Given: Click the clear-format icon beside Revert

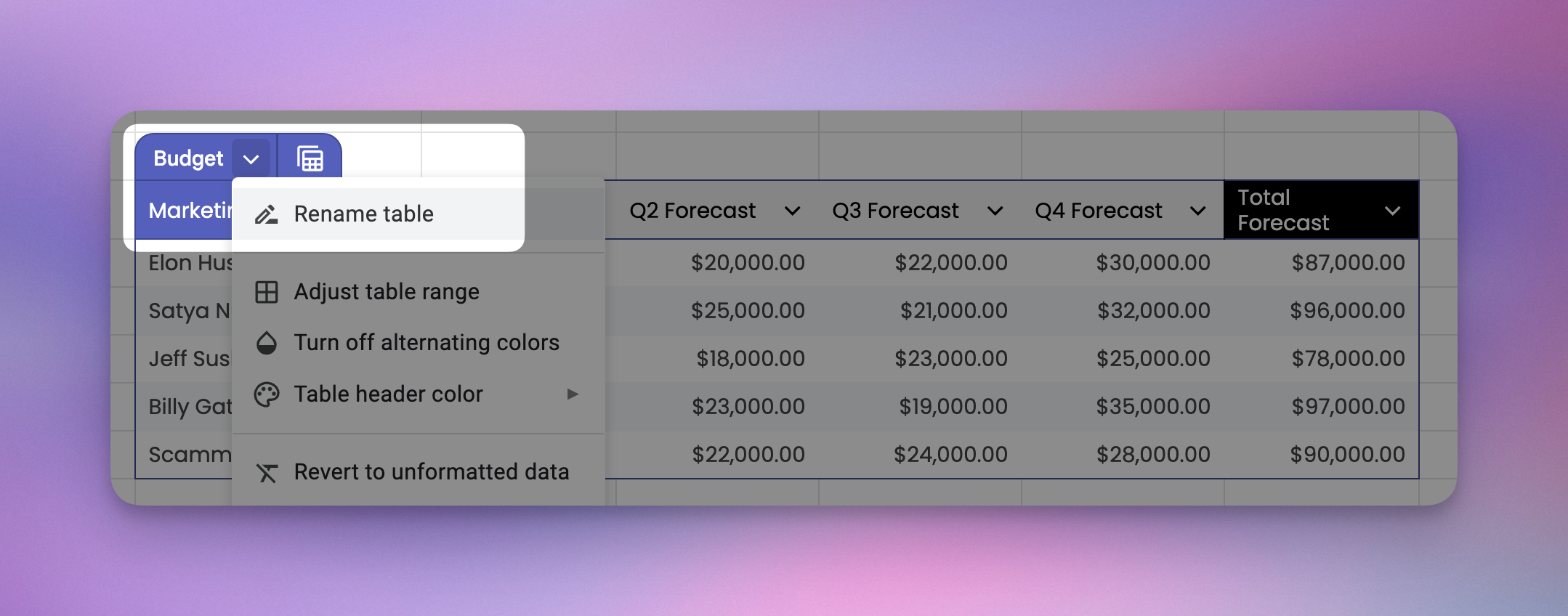Looking at the screenshot, I should tap(266, 473).
